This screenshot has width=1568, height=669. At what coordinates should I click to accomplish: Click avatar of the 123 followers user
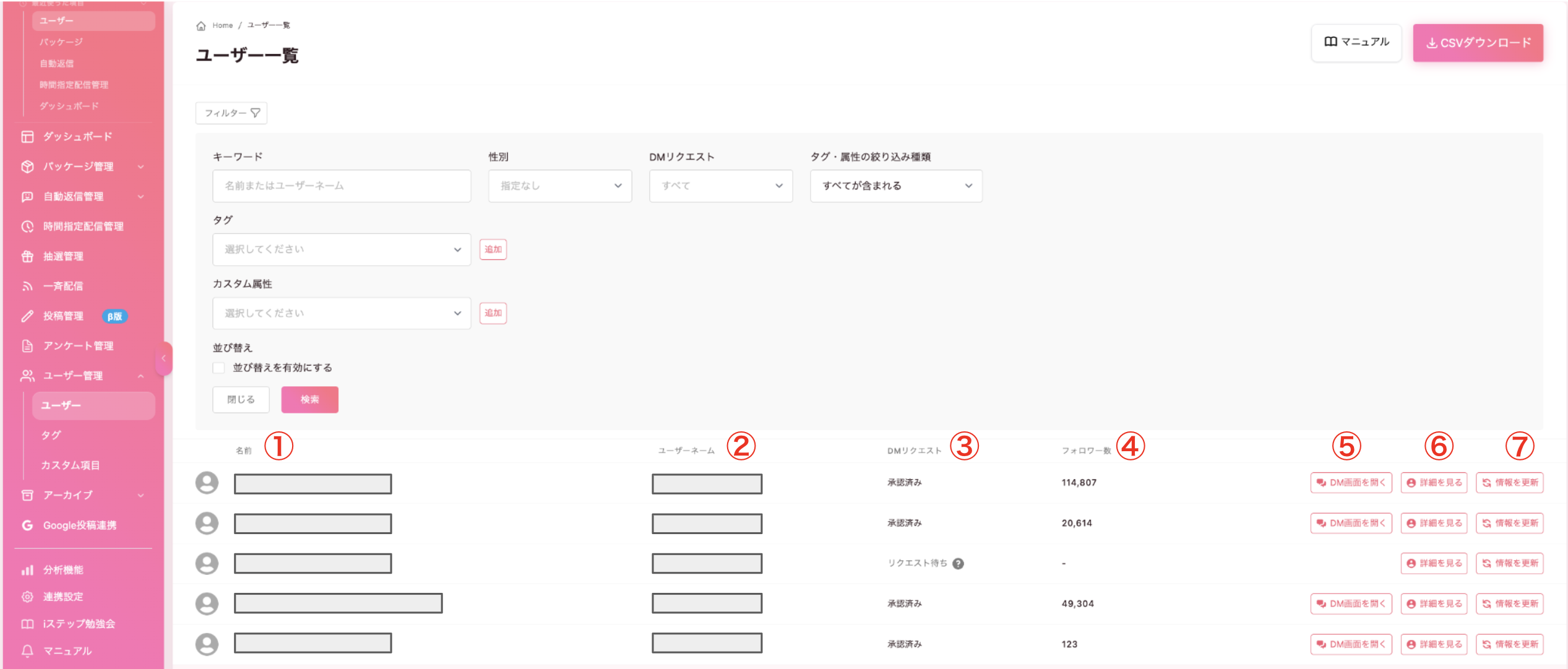pos(207,644)
